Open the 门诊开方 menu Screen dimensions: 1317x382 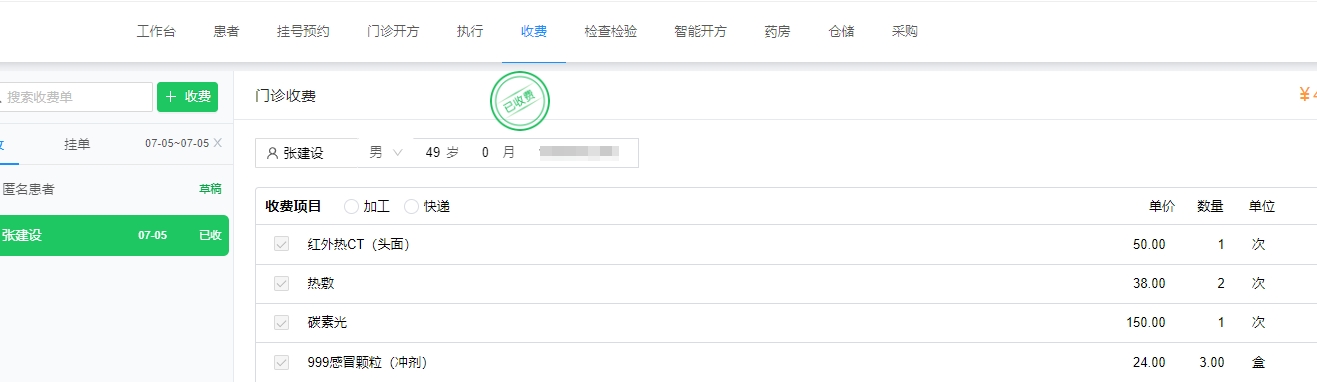coord(393,31)
